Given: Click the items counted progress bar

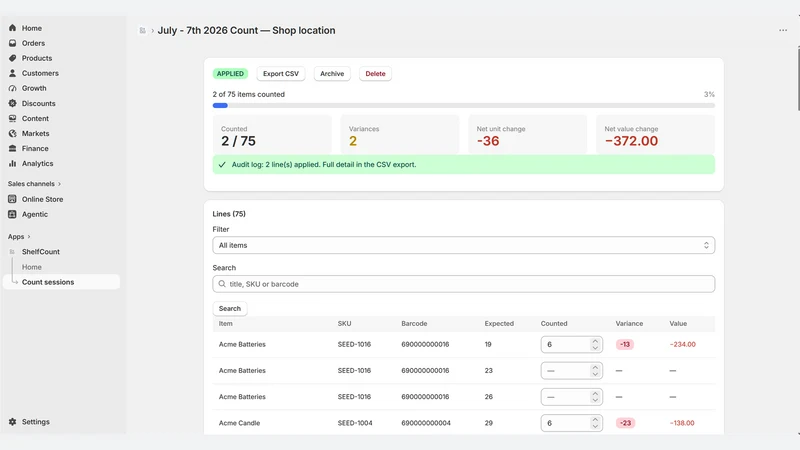Looking at the screenshot, I should point(463,106).
